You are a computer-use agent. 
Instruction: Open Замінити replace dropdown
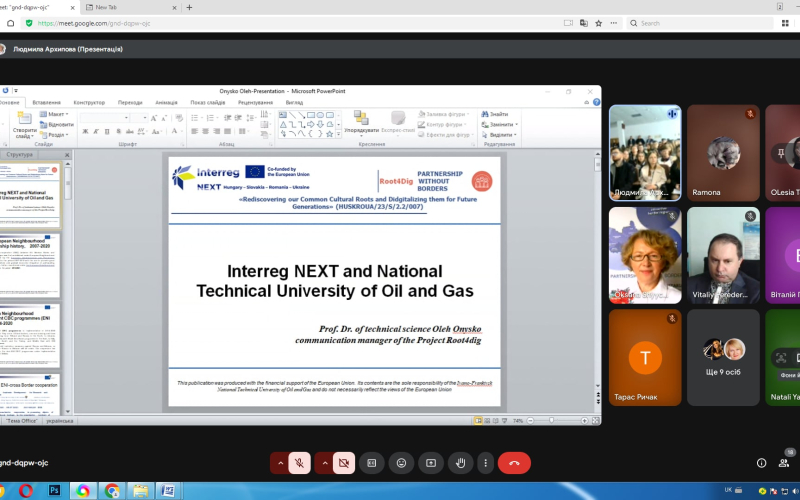click(x=499, y=124)
